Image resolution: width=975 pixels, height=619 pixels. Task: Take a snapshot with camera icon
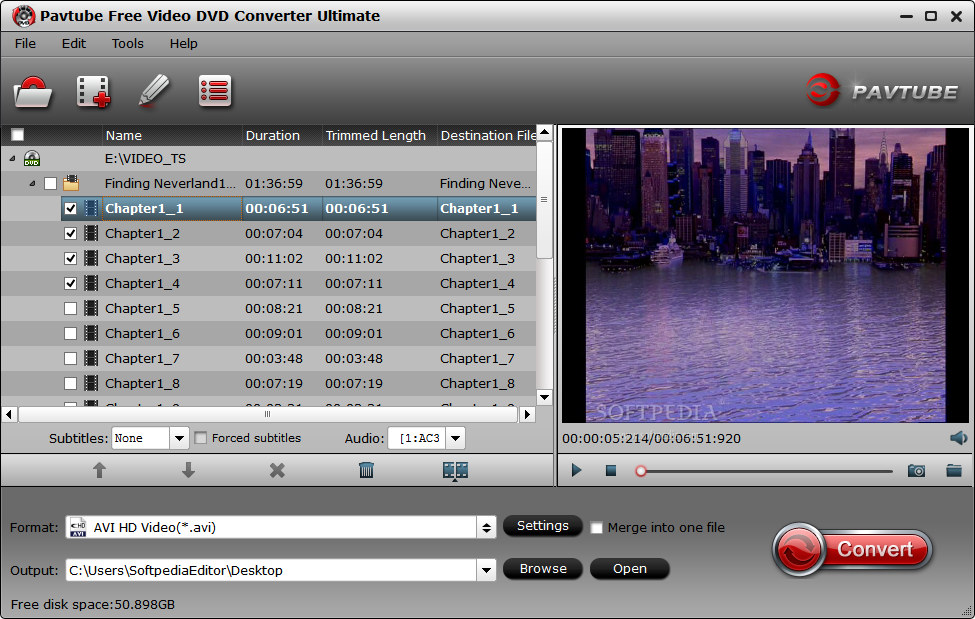click(916, 470)
